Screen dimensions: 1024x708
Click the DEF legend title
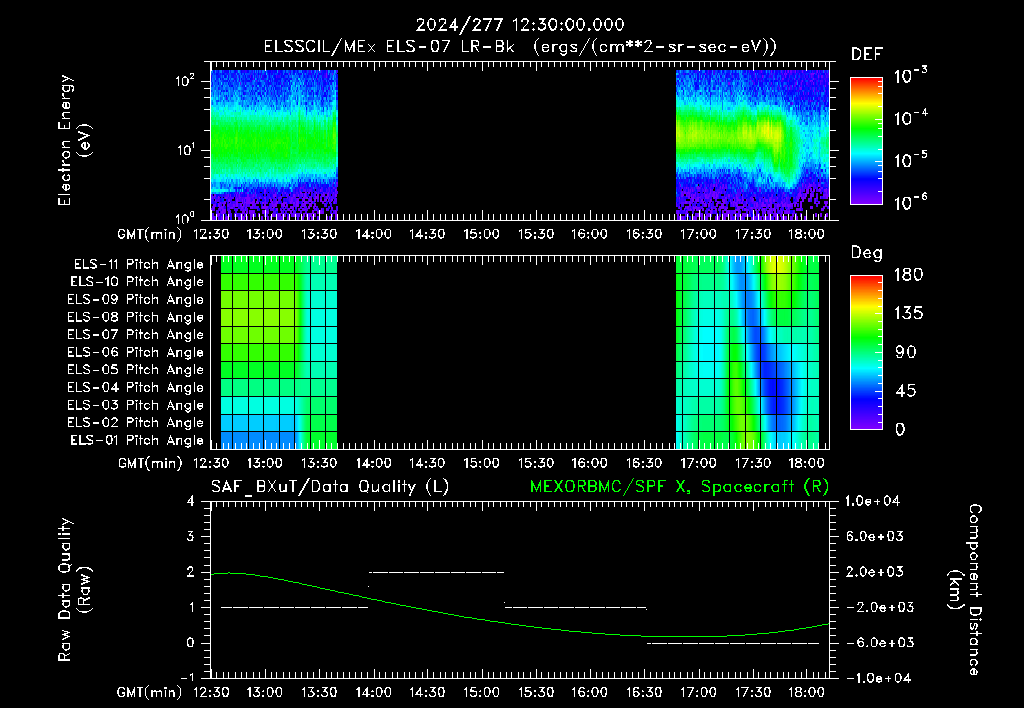[867, 55]
